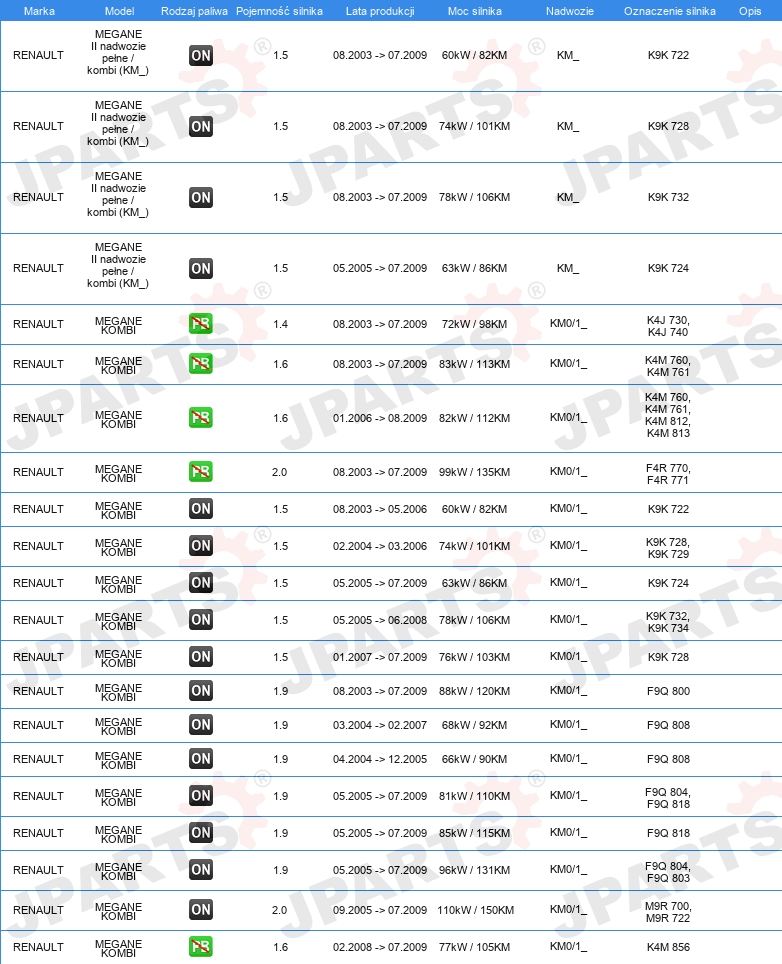This screenshot has height=964, width=782.
Task: Click the ON icon in the M9R 700 row
Action: point(200,909)
